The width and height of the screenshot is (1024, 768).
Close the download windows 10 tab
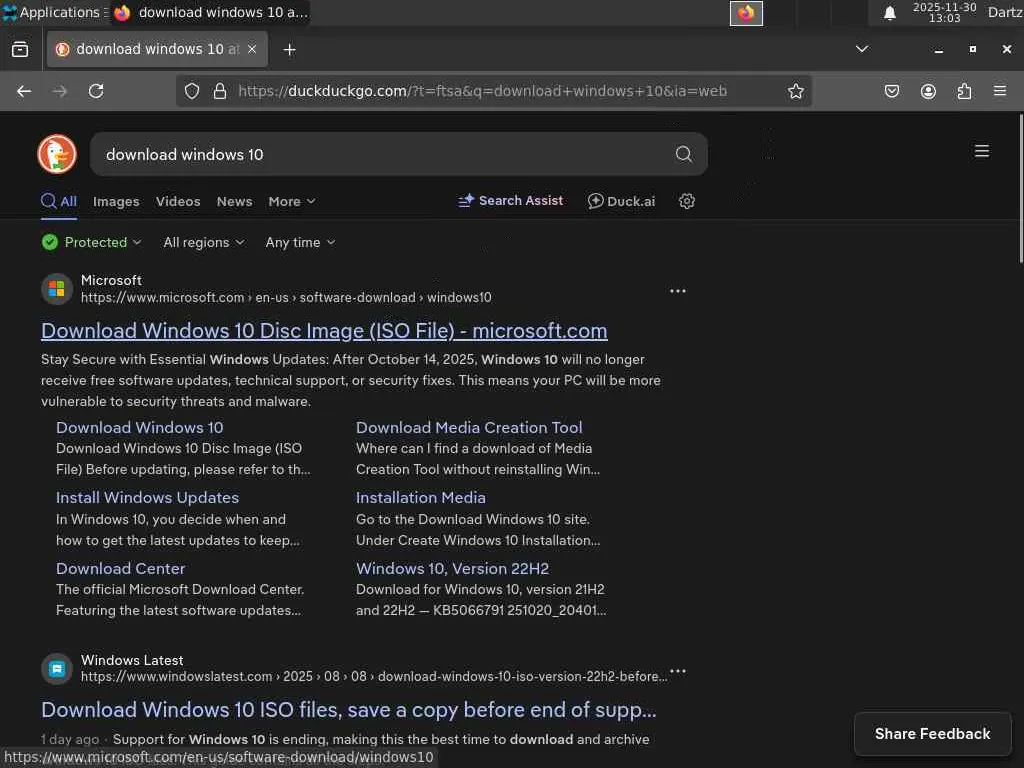click(x=252, y=49)
